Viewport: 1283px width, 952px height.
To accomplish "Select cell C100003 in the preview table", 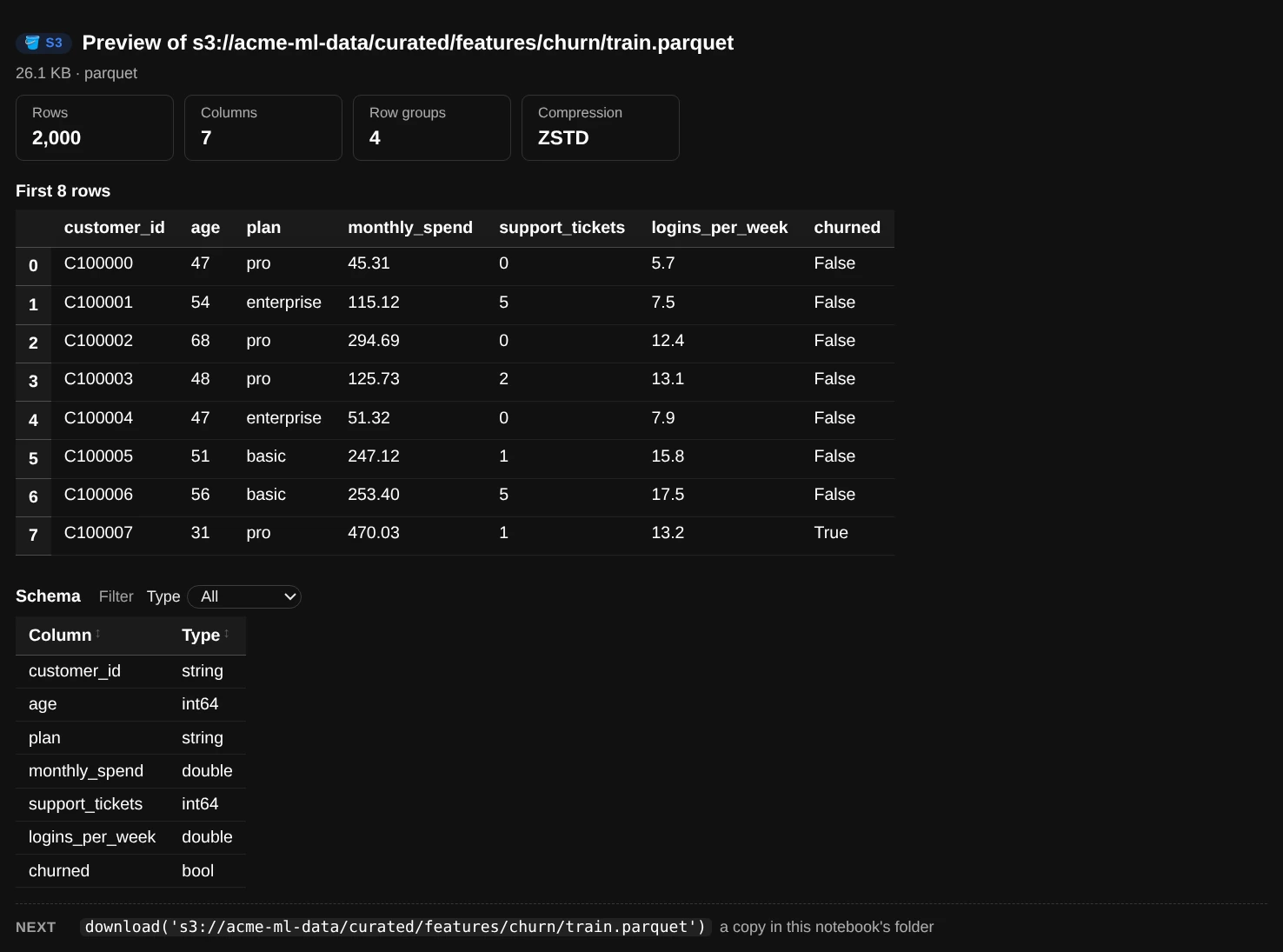I will (x=99, y=379).
